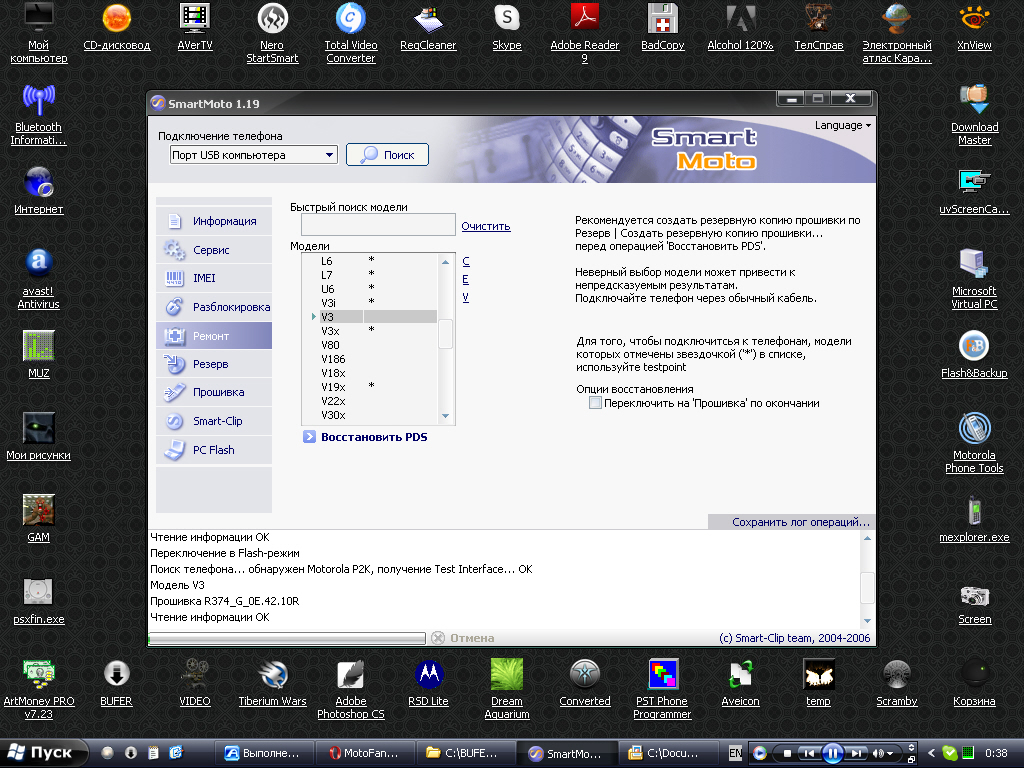Open PST Phone Programmer desktop icon
The image size is (1024, 768).
click(662, 689)
